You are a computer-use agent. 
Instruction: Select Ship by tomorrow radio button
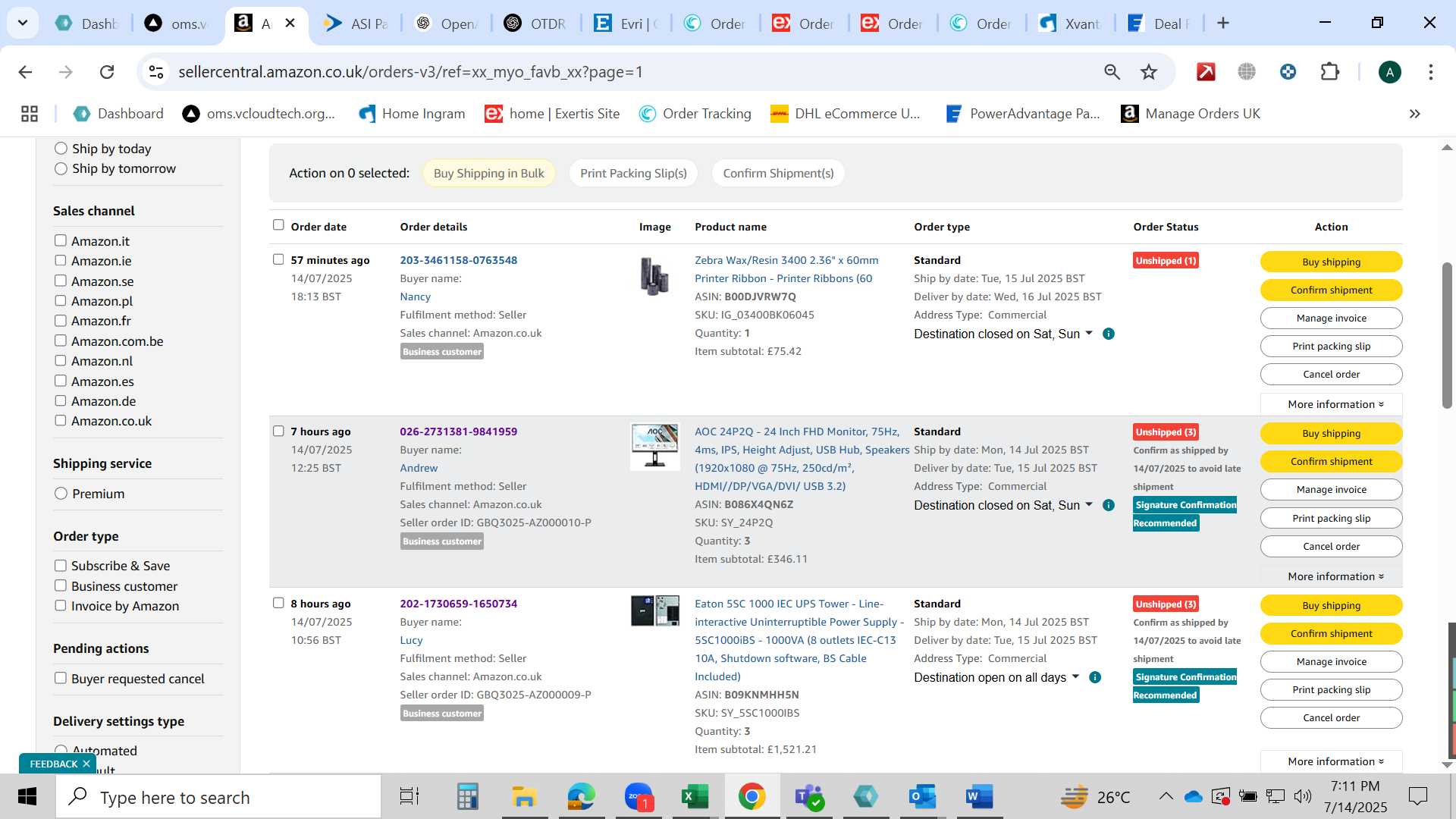tap(61, 168)
